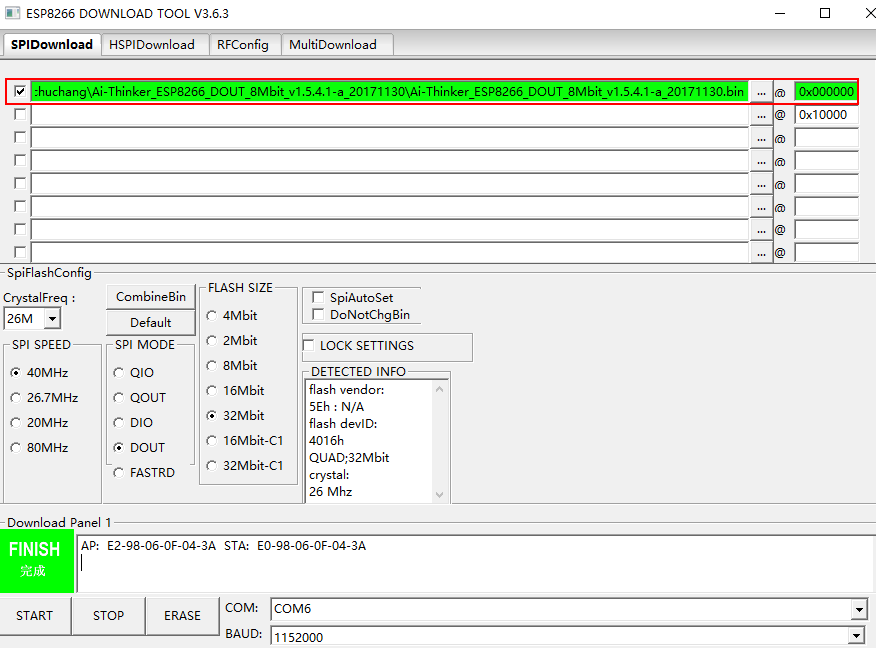
Task: Enable the SpiAutoSet checkbox
Action: (318, 297)
